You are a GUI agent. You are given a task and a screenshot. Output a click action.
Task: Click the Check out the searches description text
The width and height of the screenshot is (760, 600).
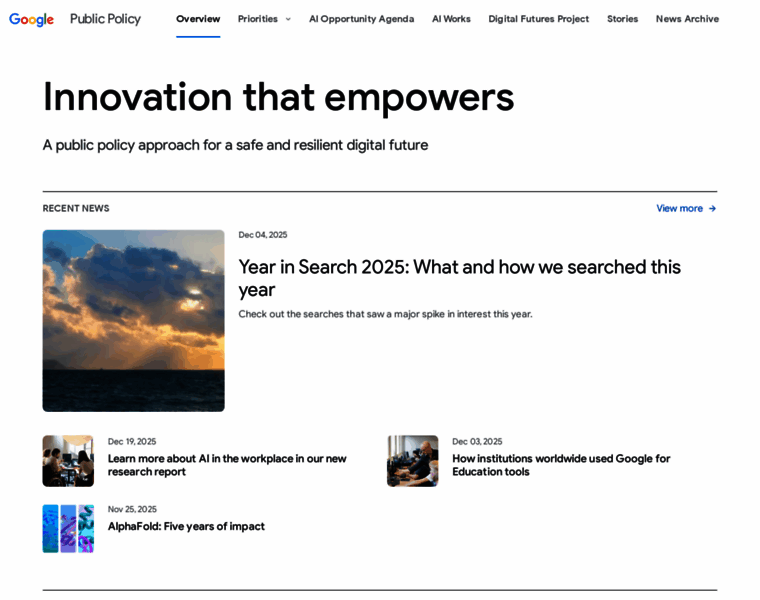(x=385, y=314)
